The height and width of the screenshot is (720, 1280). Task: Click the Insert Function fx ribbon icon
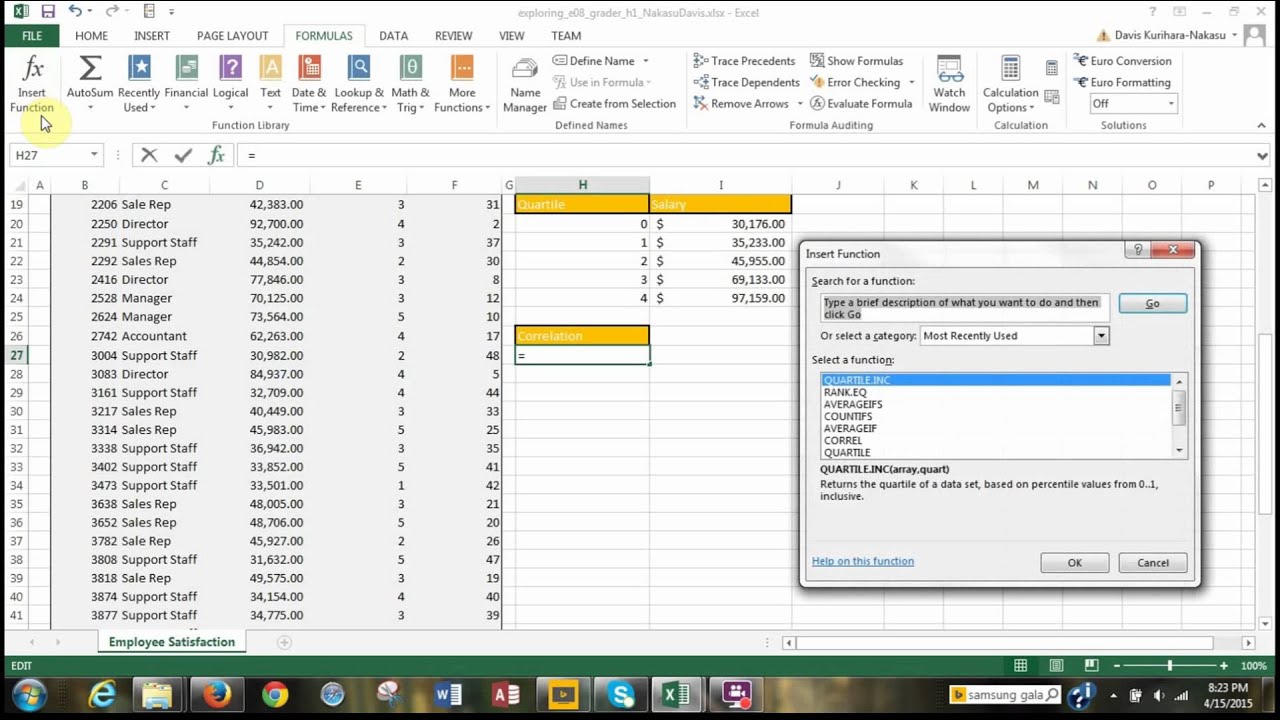[33, 69]
